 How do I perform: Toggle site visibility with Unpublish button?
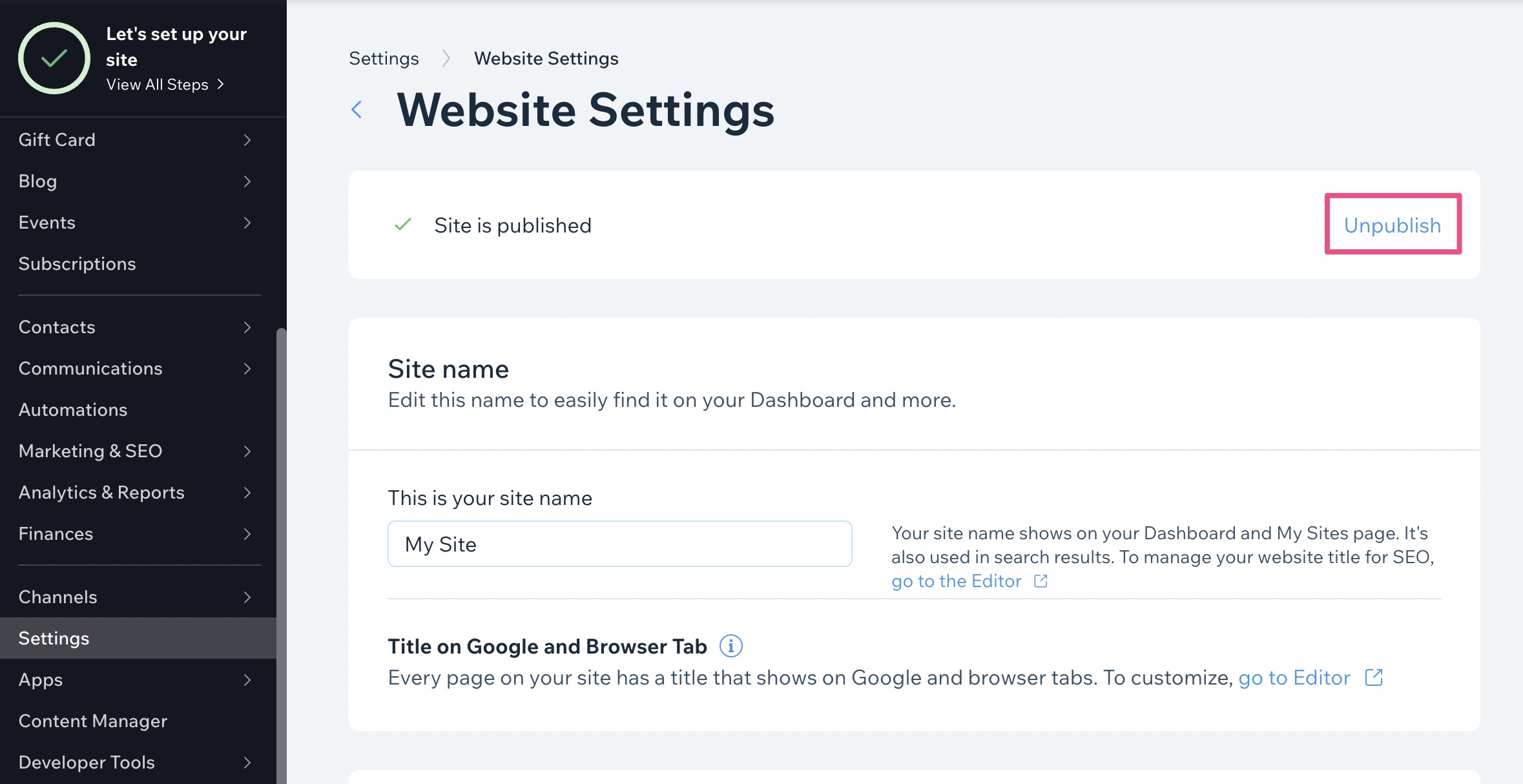[1393, 224]
